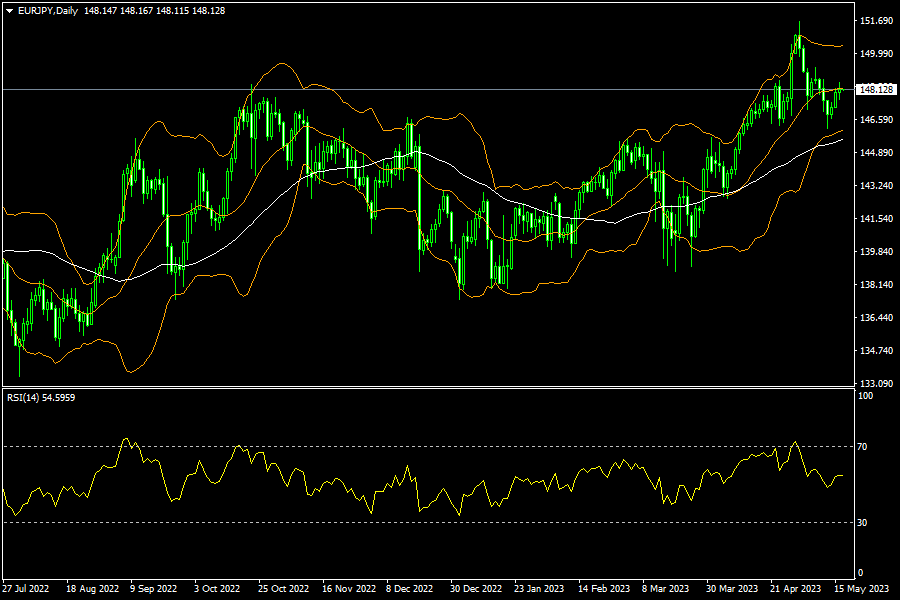Image resolution: width=900 pixels, height=600 pixels.
Task: Select the EURJPY,Daily chart title
Action: click(48, 11)
